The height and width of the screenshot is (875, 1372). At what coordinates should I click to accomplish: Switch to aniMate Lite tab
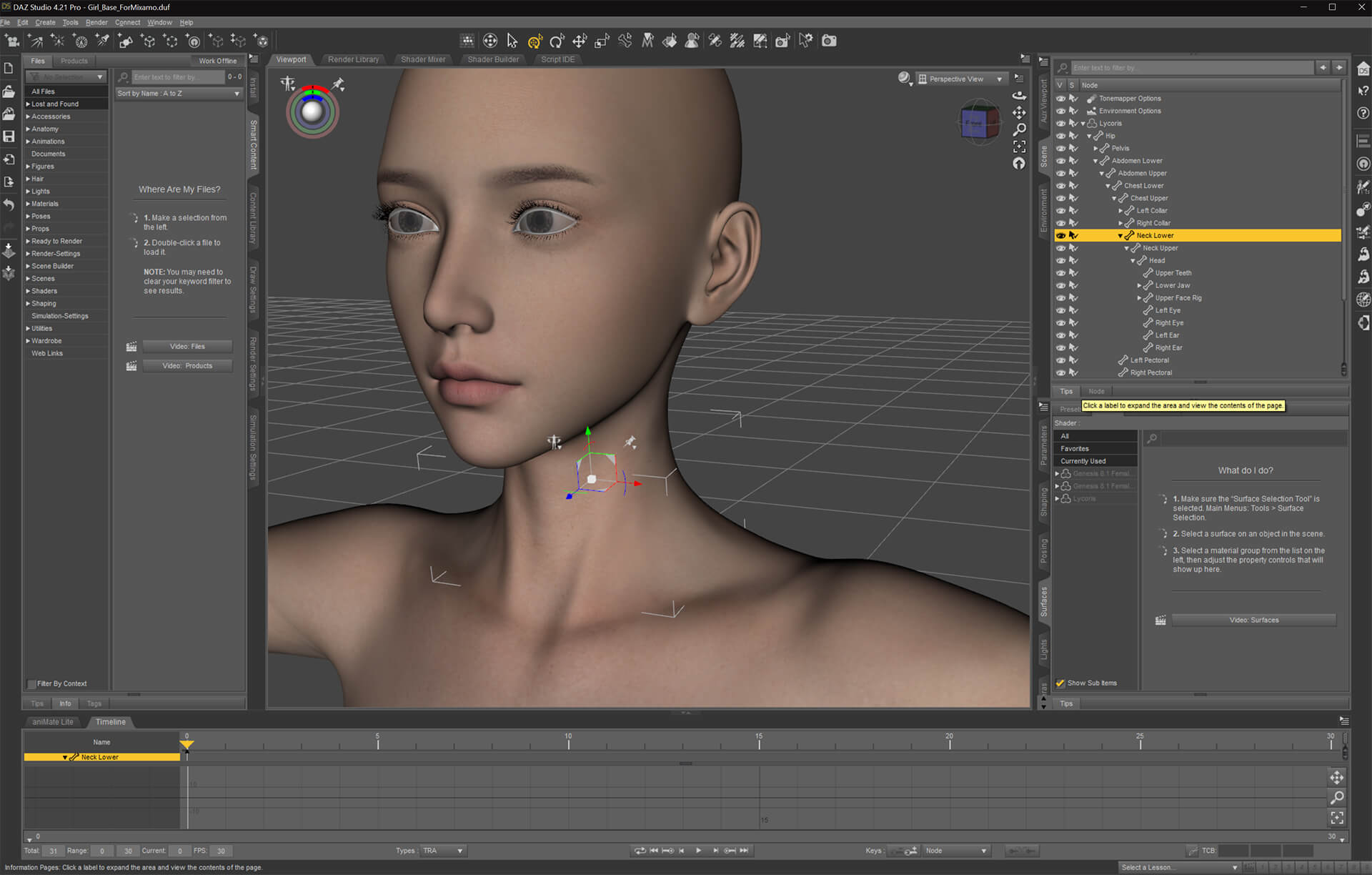tap(53, 722)
